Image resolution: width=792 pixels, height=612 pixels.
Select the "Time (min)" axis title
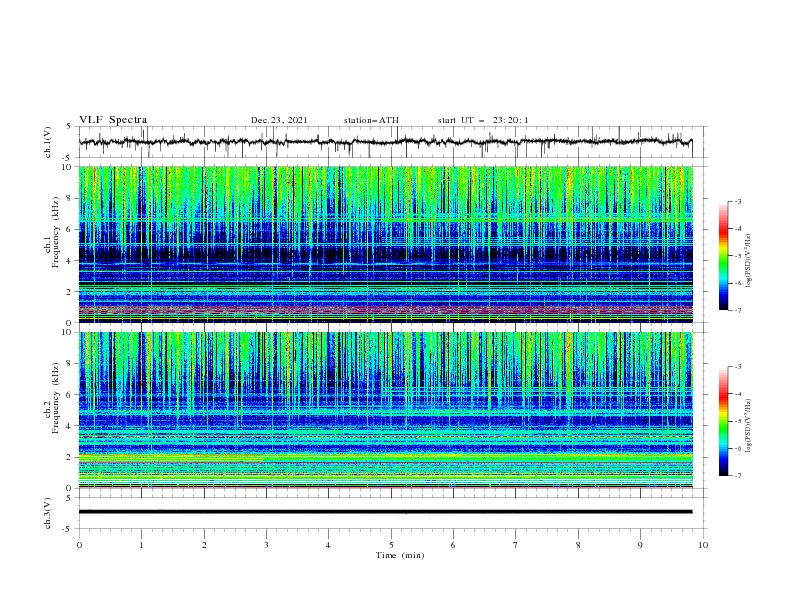pyautogui.click(x=400, y=555)
